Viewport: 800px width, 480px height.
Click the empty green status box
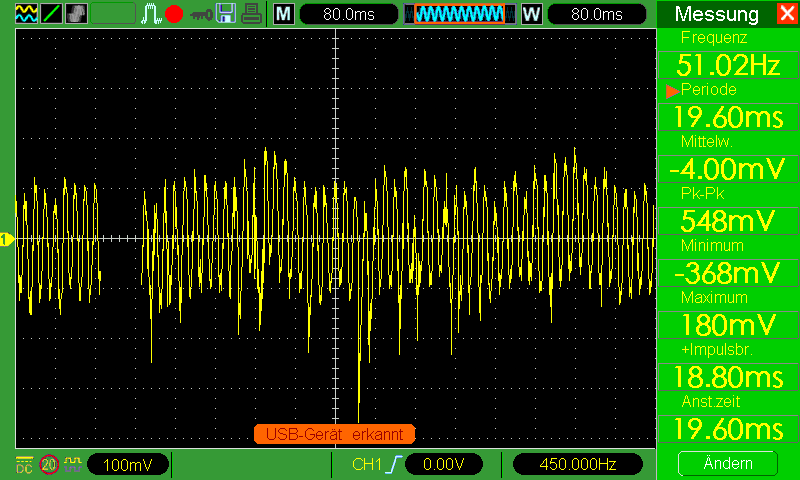(113, 14)
